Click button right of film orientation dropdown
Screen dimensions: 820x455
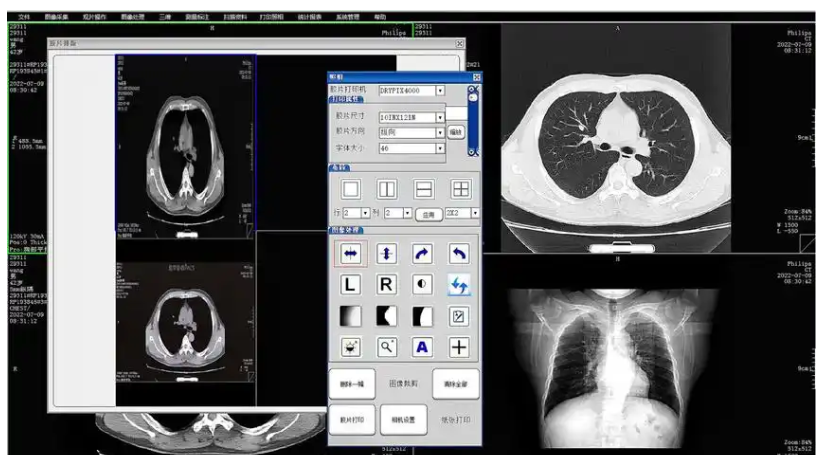pyautogui.click(x=456, y=132)
